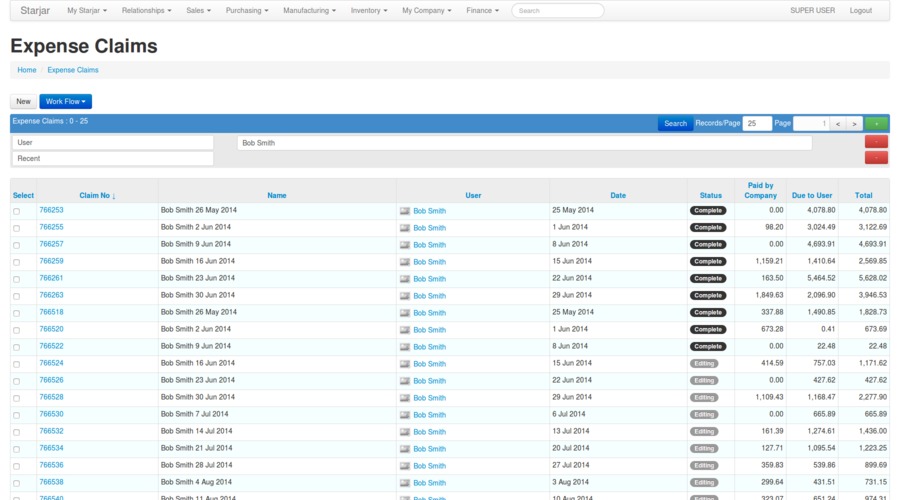Sort table by Claim No column header
900x500 pixels.
97,196
